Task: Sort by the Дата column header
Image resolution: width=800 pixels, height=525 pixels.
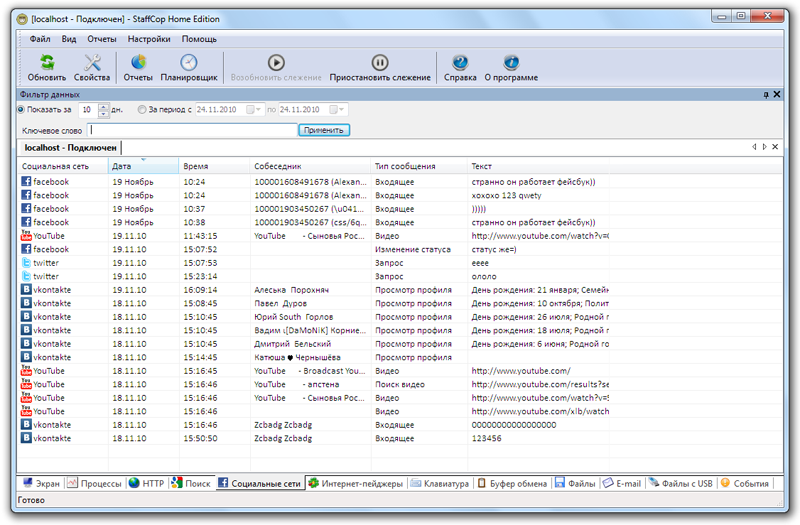Action: pos(143,166)
